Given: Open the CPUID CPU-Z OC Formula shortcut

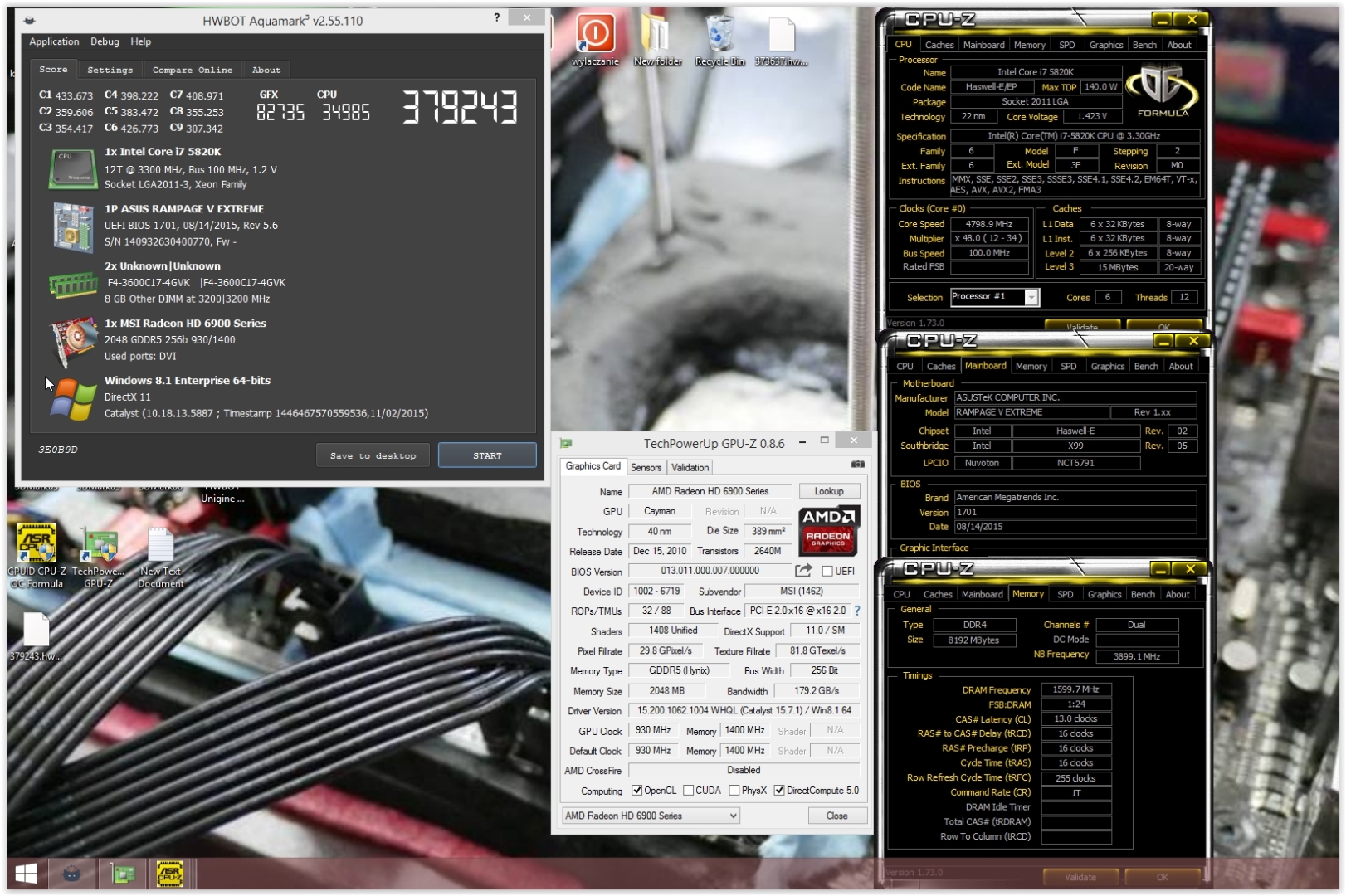Looking at the screenshot, I should click(x=37, y=543).
